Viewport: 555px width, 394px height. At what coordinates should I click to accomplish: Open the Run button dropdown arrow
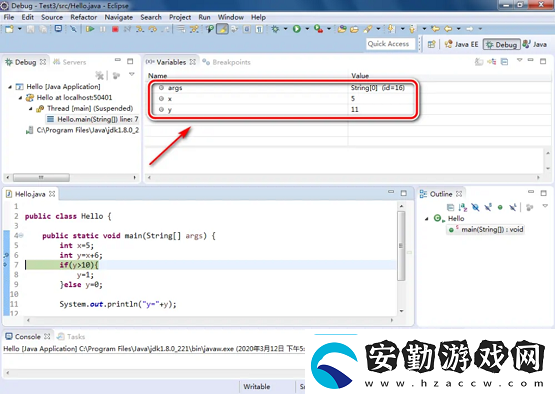(307, 29)
